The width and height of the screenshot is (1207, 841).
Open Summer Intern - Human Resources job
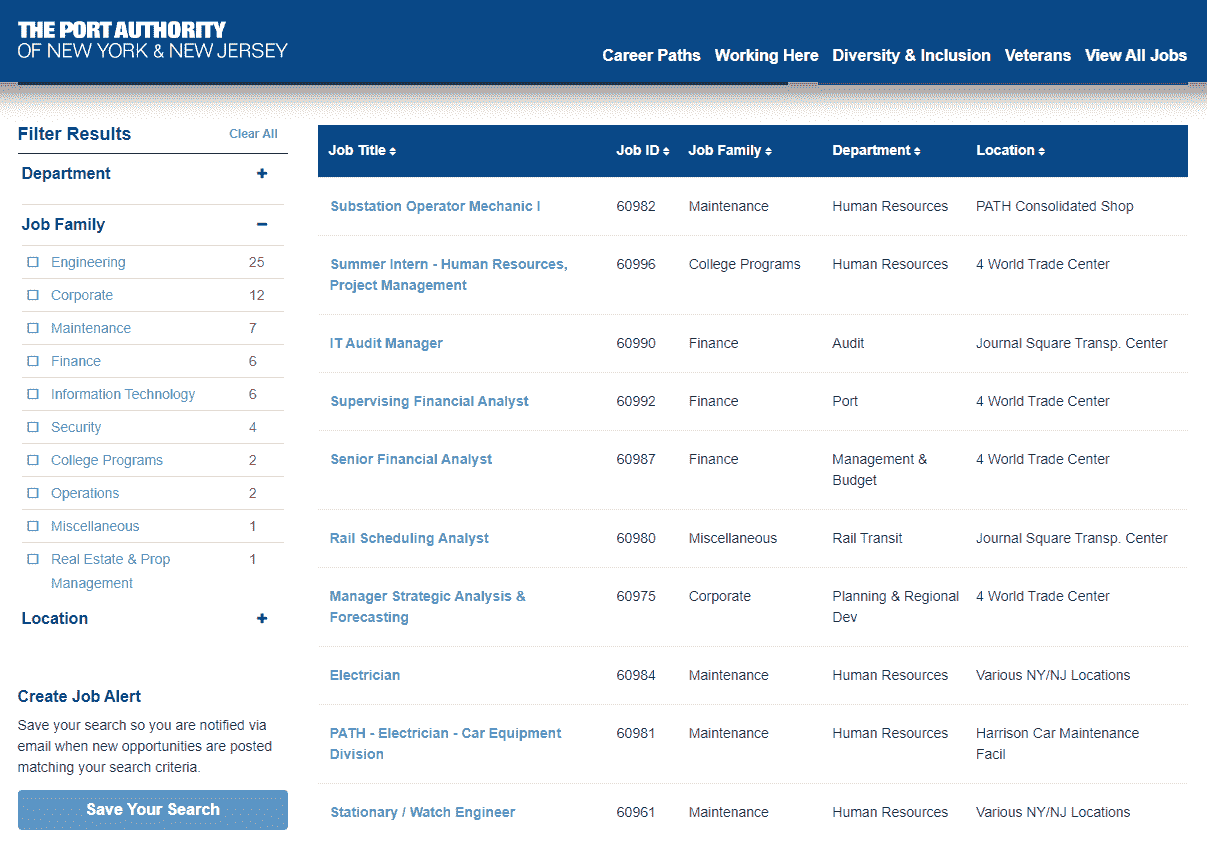tap(449, 275)
